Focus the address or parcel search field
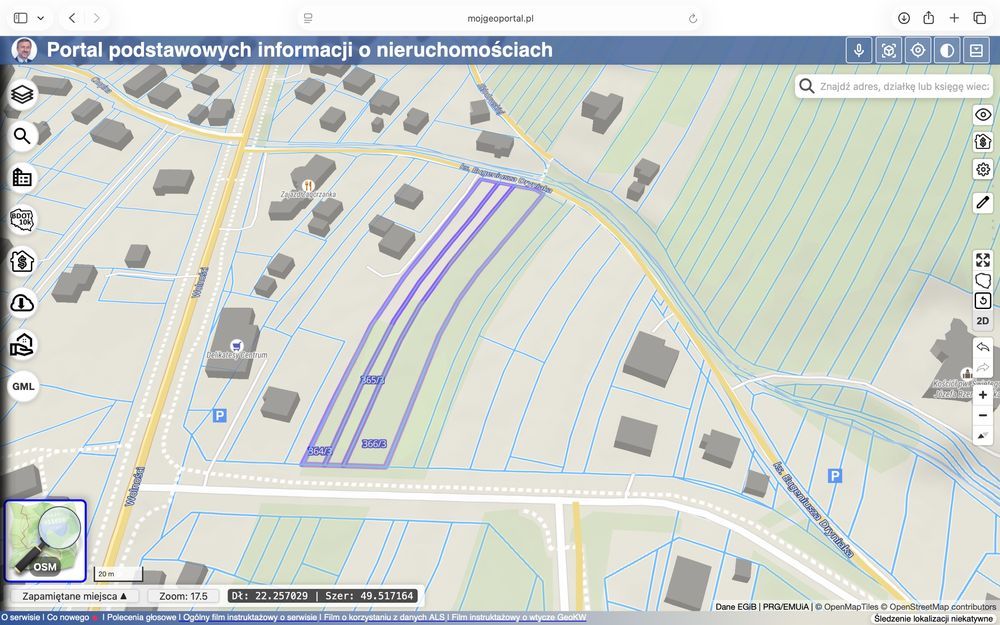This screenshot has height=625, width=1000. [x=895, y=86]
